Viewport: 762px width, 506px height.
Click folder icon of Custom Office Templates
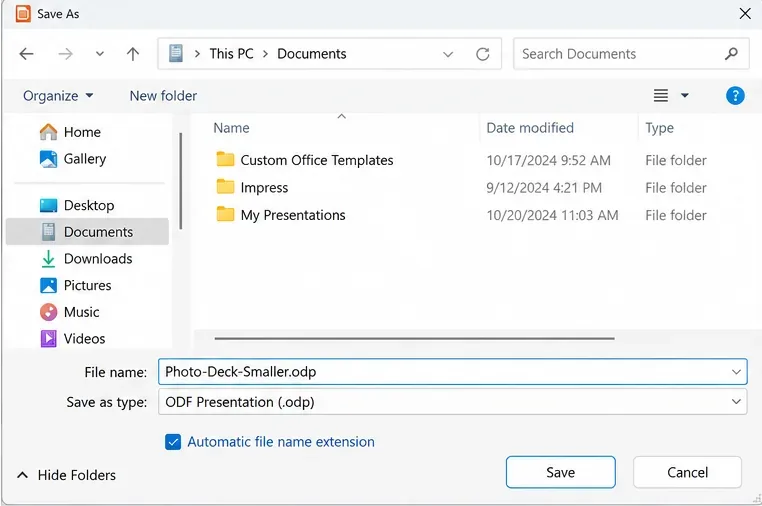tap(225, 159)
